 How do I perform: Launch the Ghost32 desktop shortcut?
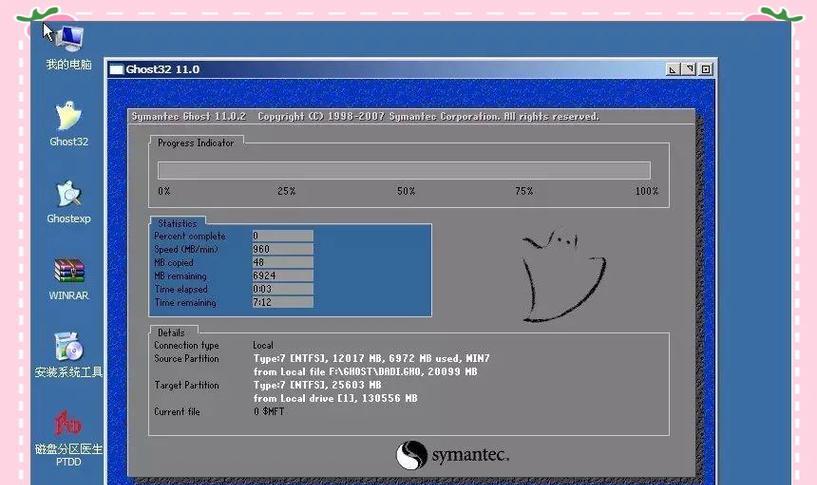pos(69,124)
